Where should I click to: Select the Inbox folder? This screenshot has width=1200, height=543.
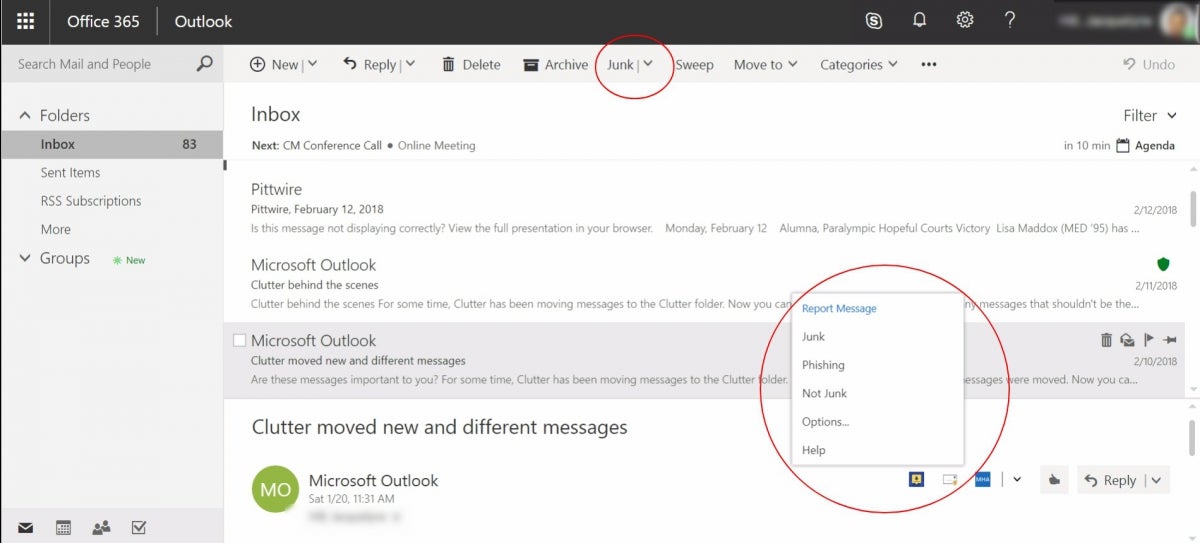tap(112, 144)
